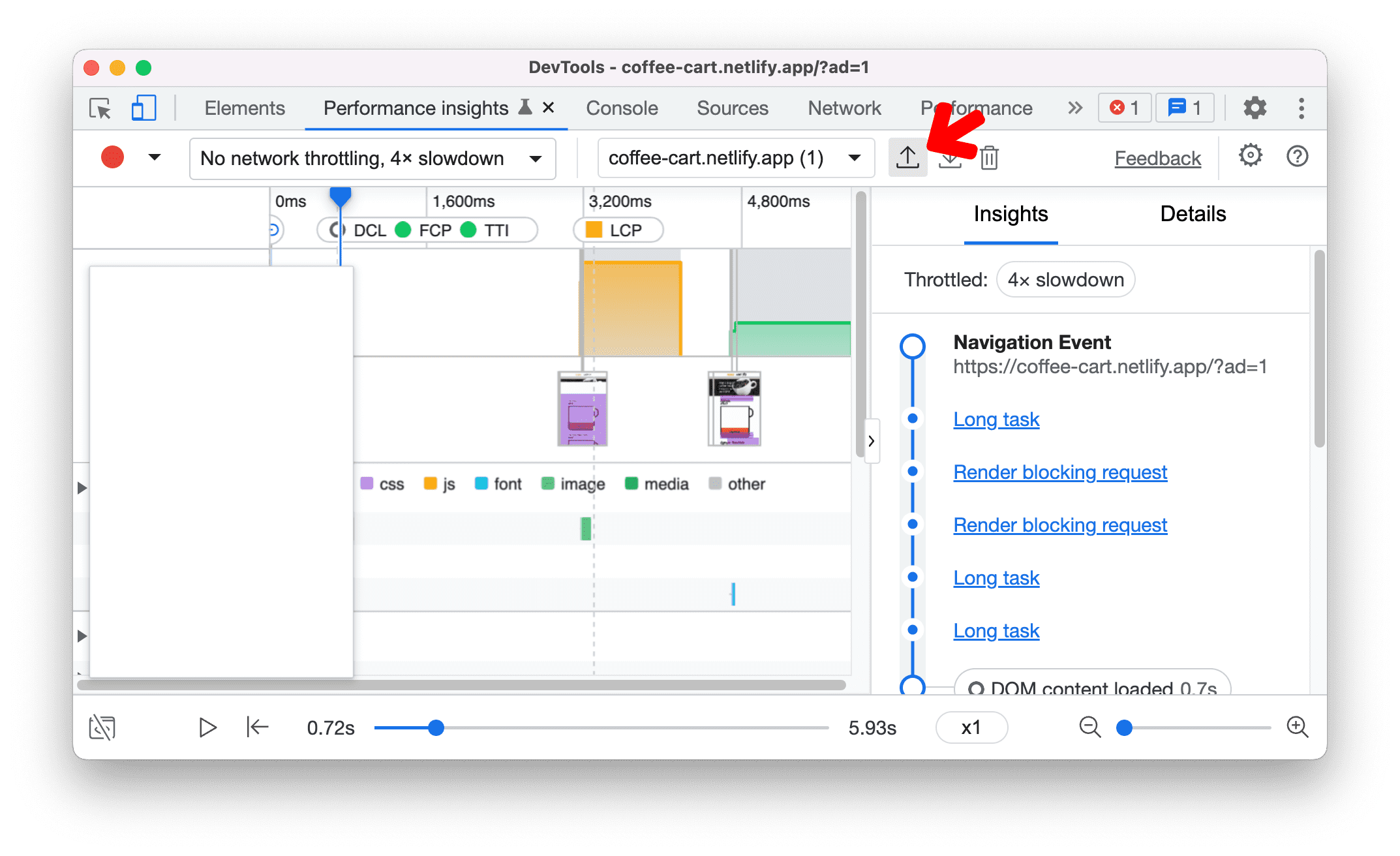Drag the playback position slider
Viewport: 1400px width, 856px height.
click(x=437, y=727)
